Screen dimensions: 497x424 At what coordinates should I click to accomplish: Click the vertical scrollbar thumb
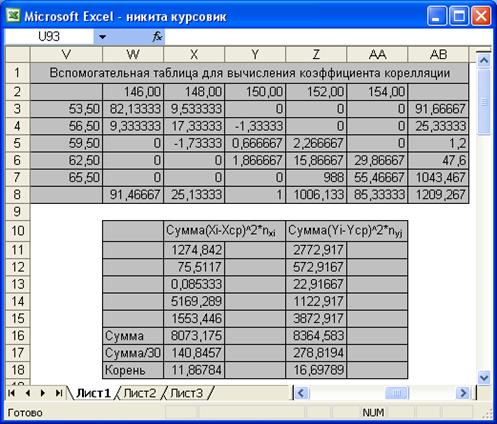483,101
